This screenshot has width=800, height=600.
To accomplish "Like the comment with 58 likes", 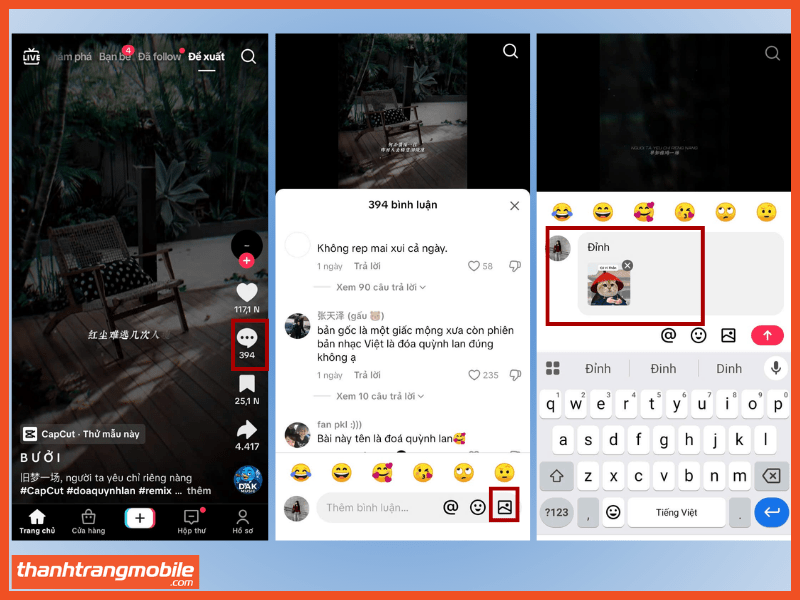I will pos(474,266).
